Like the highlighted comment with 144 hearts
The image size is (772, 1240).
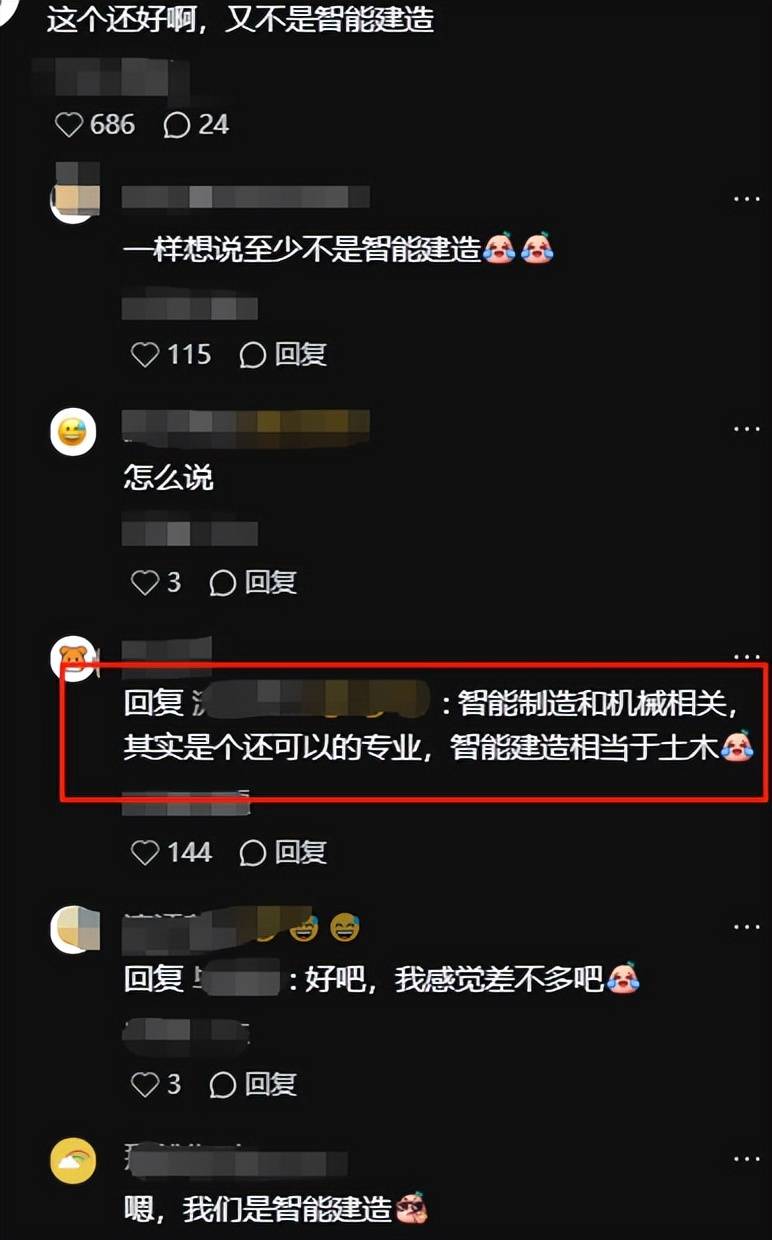(171, 852)
